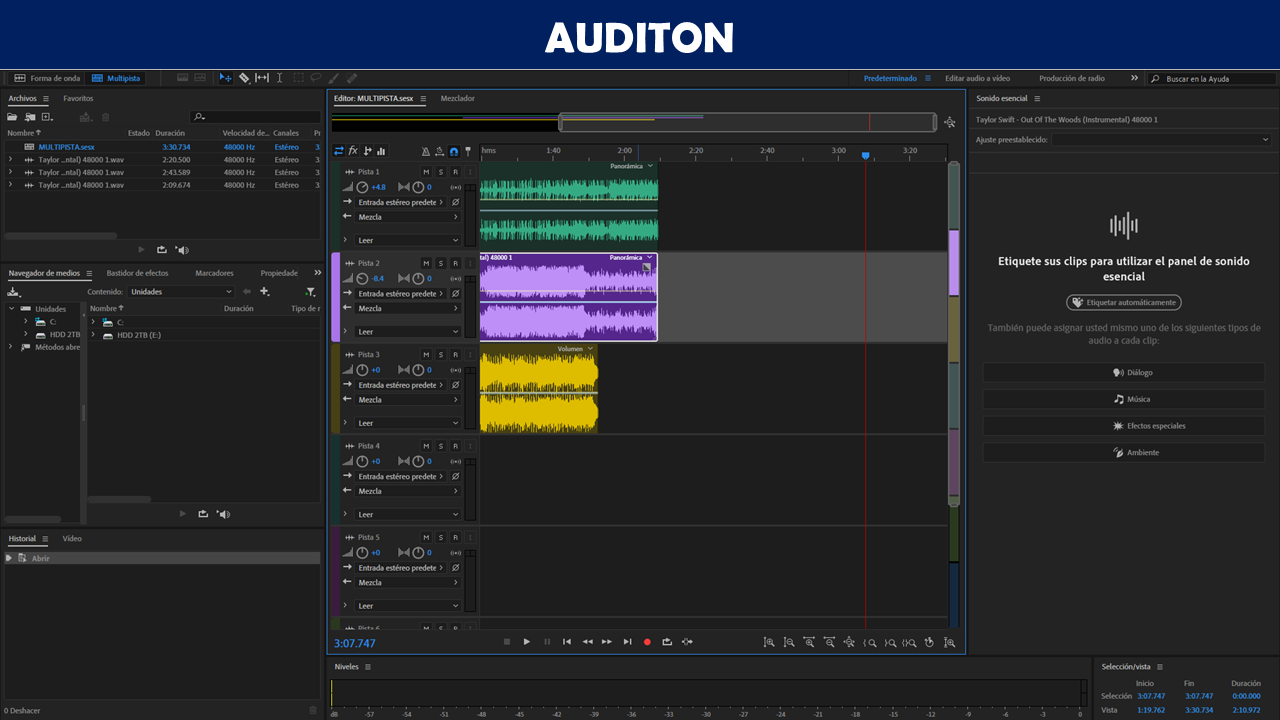Click the Música audio type button
Image resolution: width=1280 pixels, height=720 pixels.
point(1124,399)
